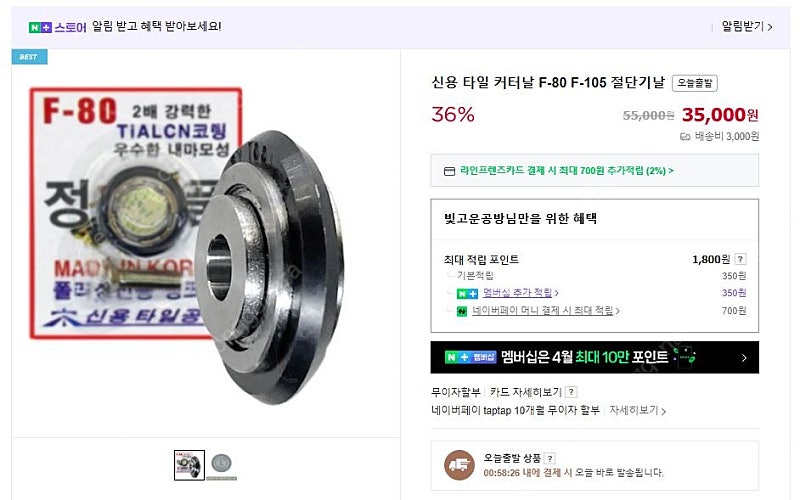Expand taptap 무이자 할부 자세히보기
This screenshot has width=800, height=500.
click(x=637, y=410)
